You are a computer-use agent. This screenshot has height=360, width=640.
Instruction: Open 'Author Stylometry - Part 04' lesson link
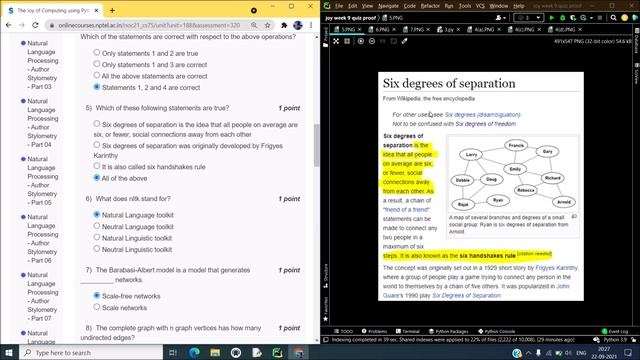pyautogui.click(x=42, y=122)
